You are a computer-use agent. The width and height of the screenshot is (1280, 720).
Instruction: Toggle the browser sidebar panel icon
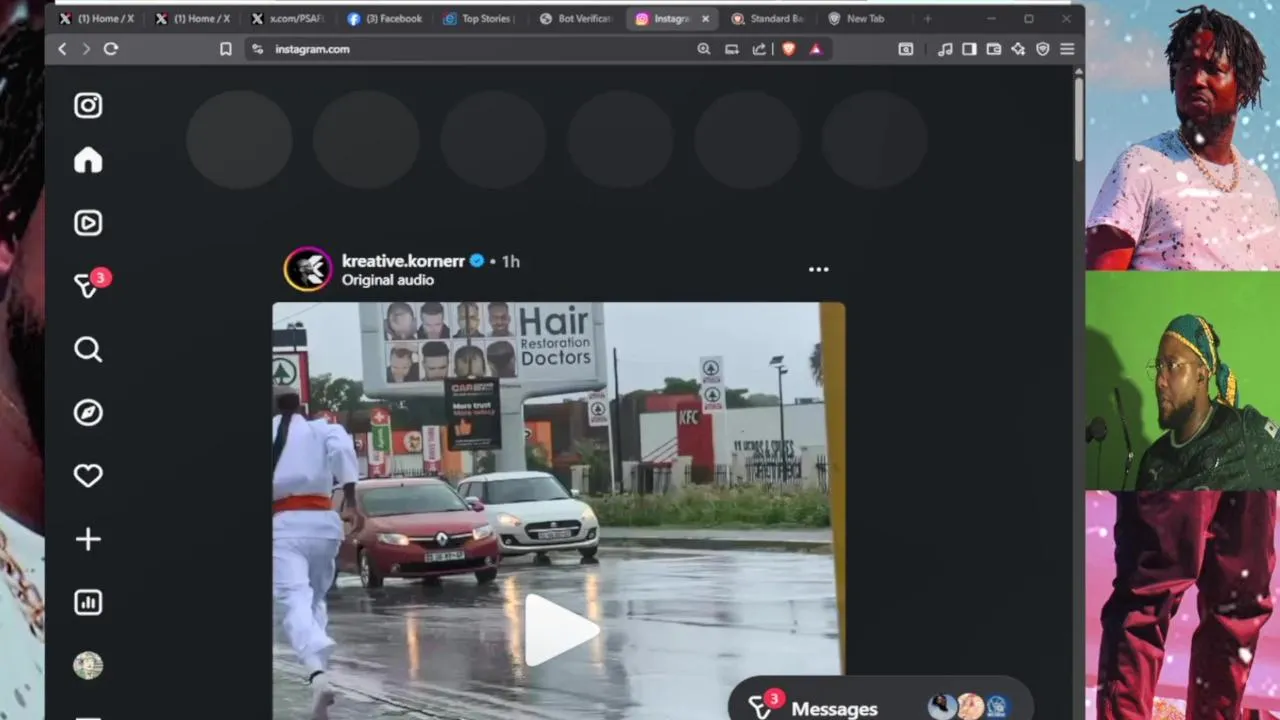tap(969, 49)
